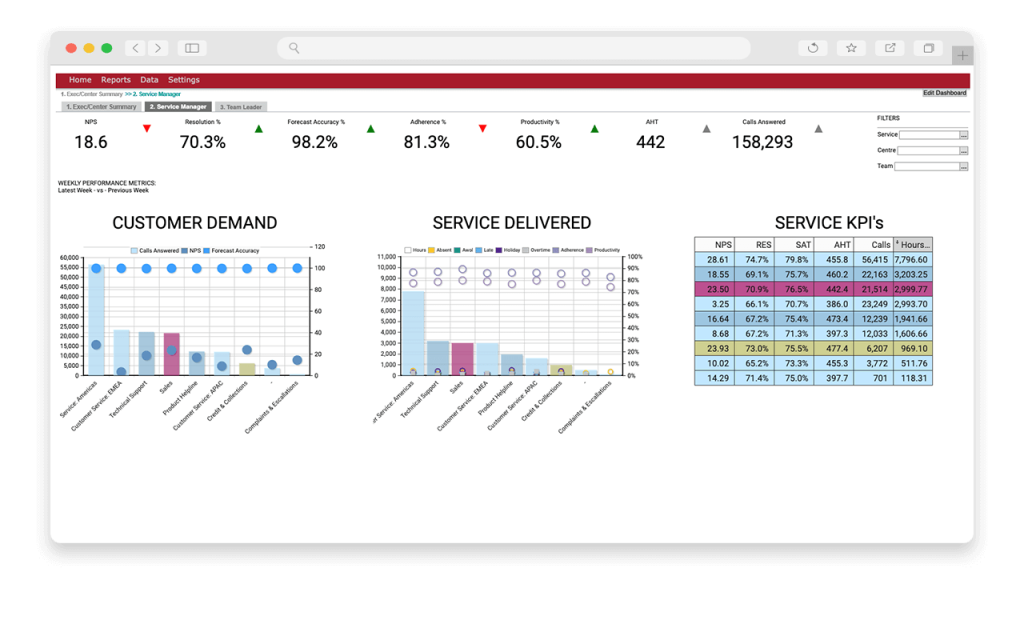Select the Productivity % green arrow
Viewport: 1024px width, 640px height.
[x=596, y=128]
